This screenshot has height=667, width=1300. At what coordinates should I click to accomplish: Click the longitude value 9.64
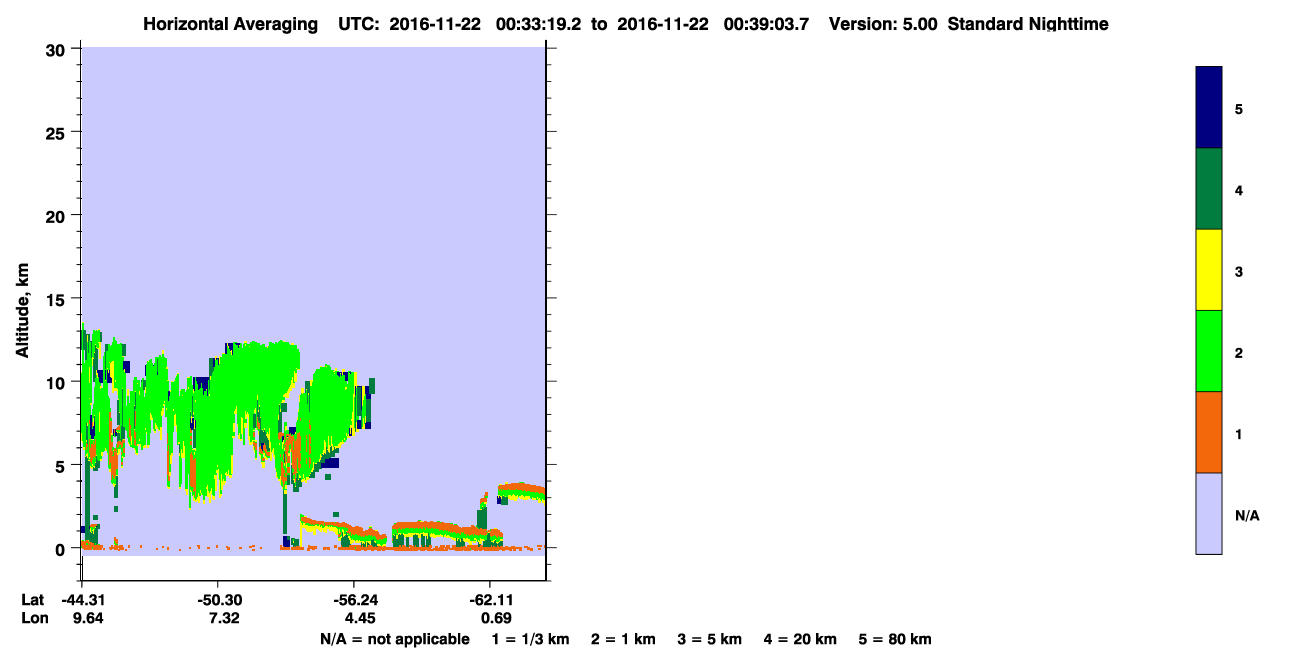(87, 618)
